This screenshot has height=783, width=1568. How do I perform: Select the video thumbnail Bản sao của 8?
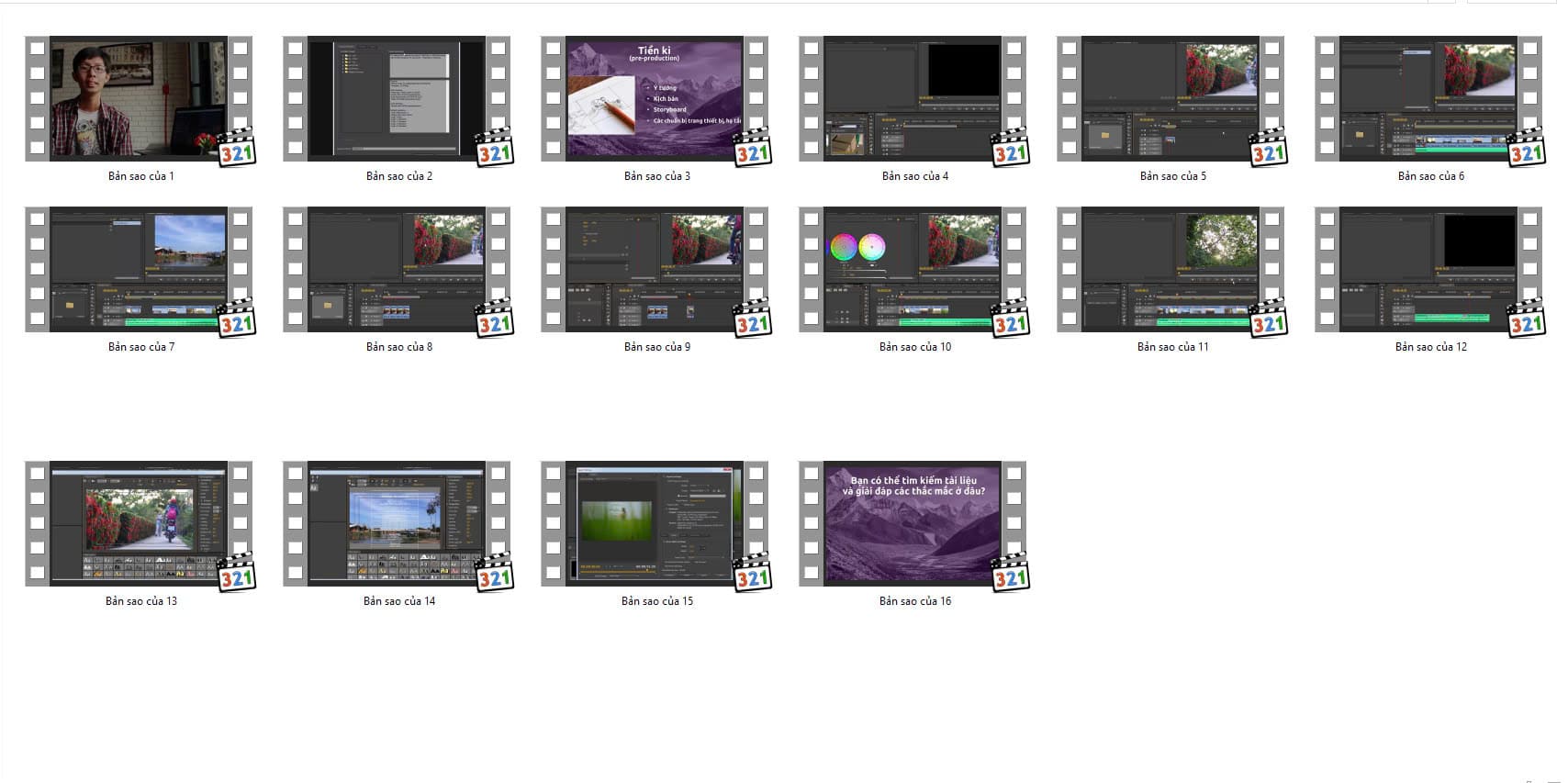pos(397,270)
